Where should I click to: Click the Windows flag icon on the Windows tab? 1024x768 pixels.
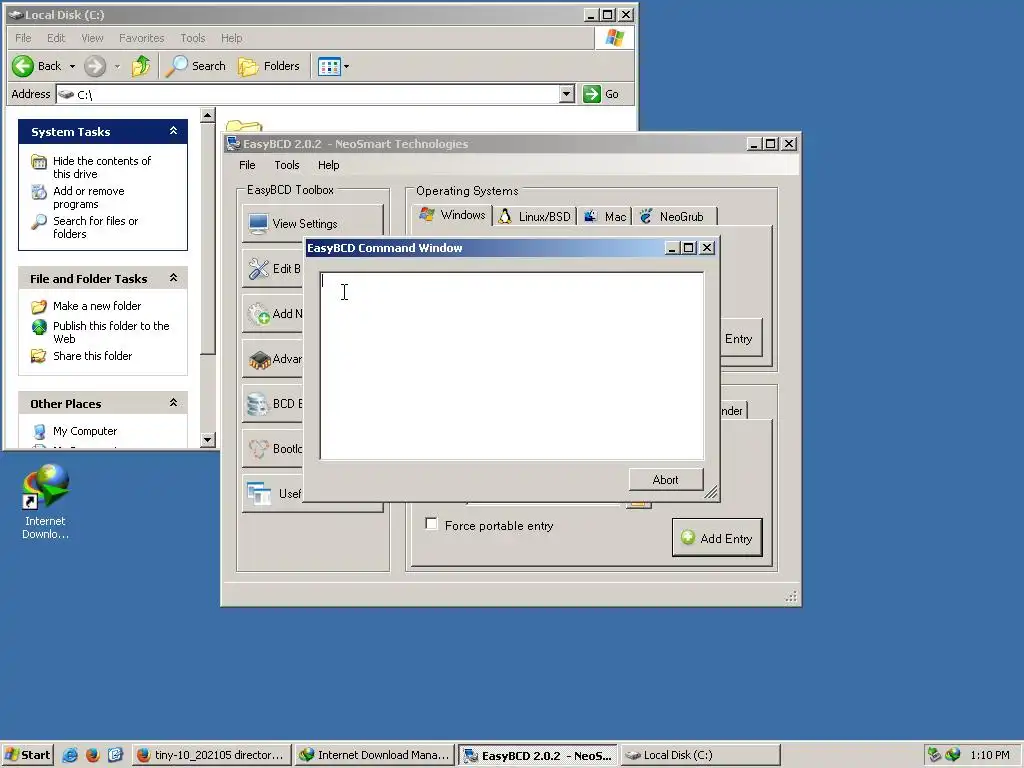(427, 215)
